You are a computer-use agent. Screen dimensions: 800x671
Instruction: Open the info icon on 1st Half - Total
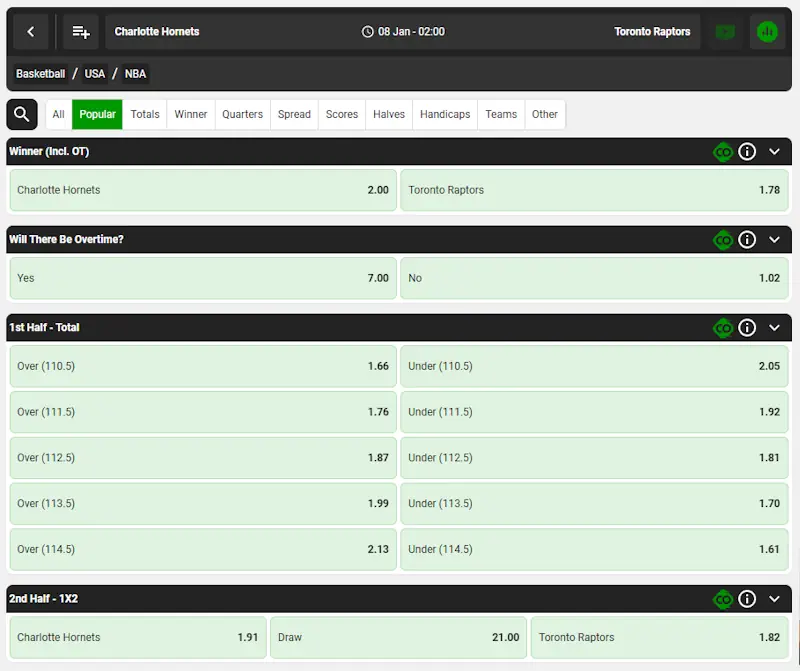coord(747,327)
